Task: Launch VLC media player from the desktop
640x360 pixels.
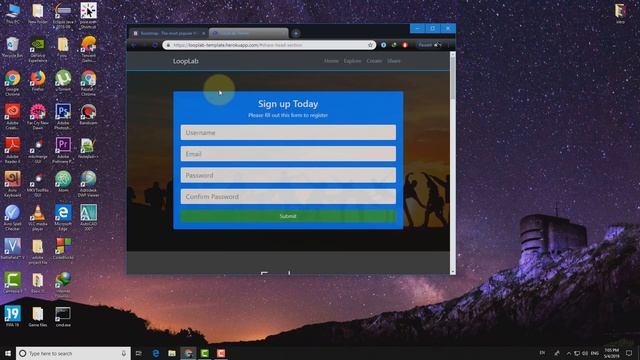Action: (x=38, y=218)
